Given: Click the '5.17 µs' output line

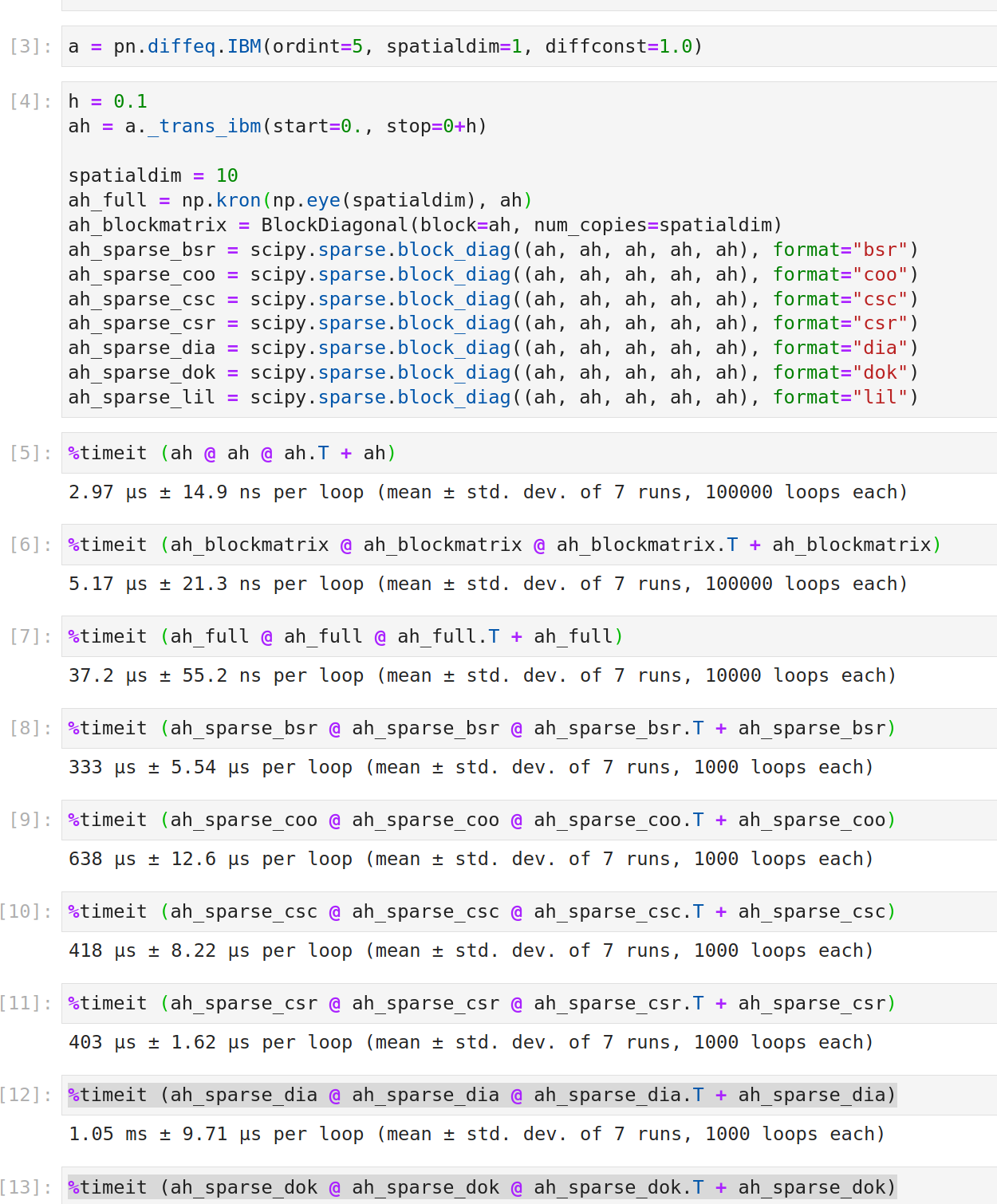Looking at the screenshot, I should (488, 584).
